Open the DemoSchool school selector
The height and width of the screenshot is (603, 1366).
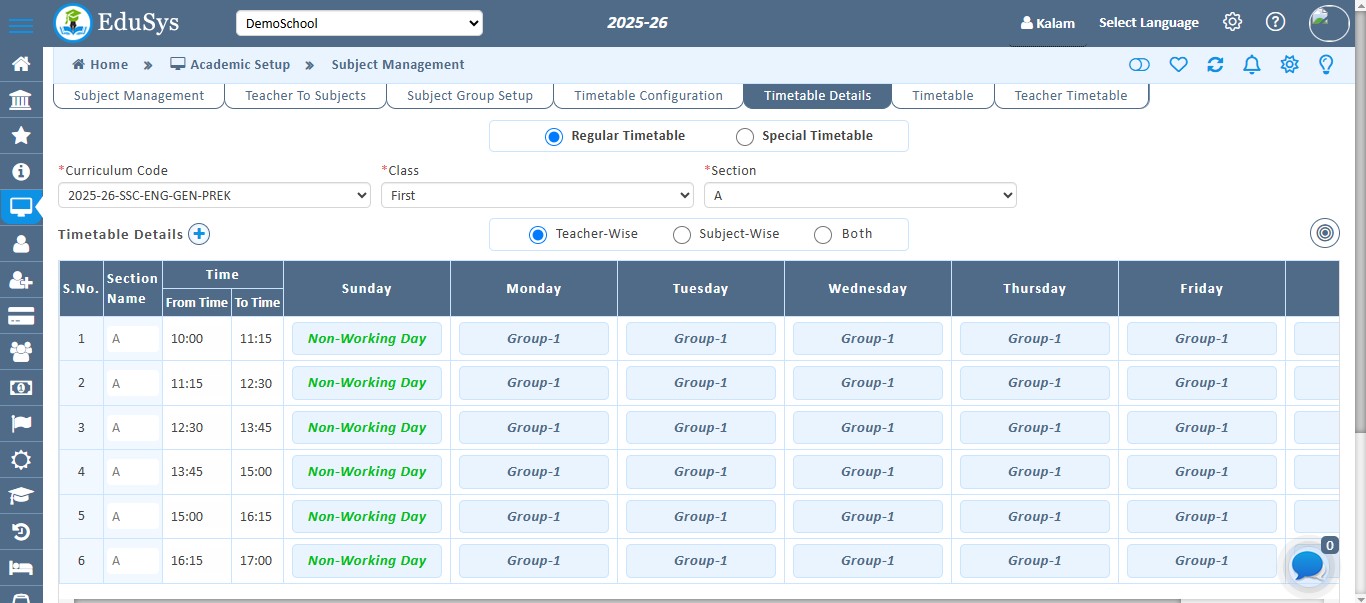click(359, 22)
